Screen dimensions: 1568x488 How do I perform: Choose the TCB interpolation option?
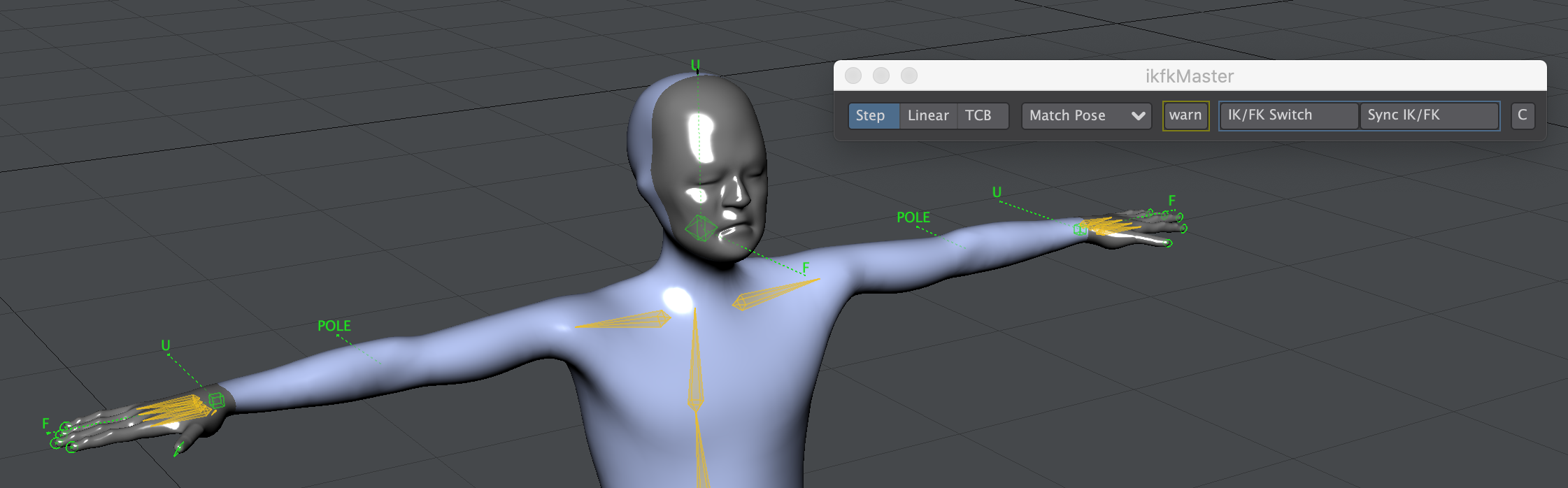coord(982,115)
